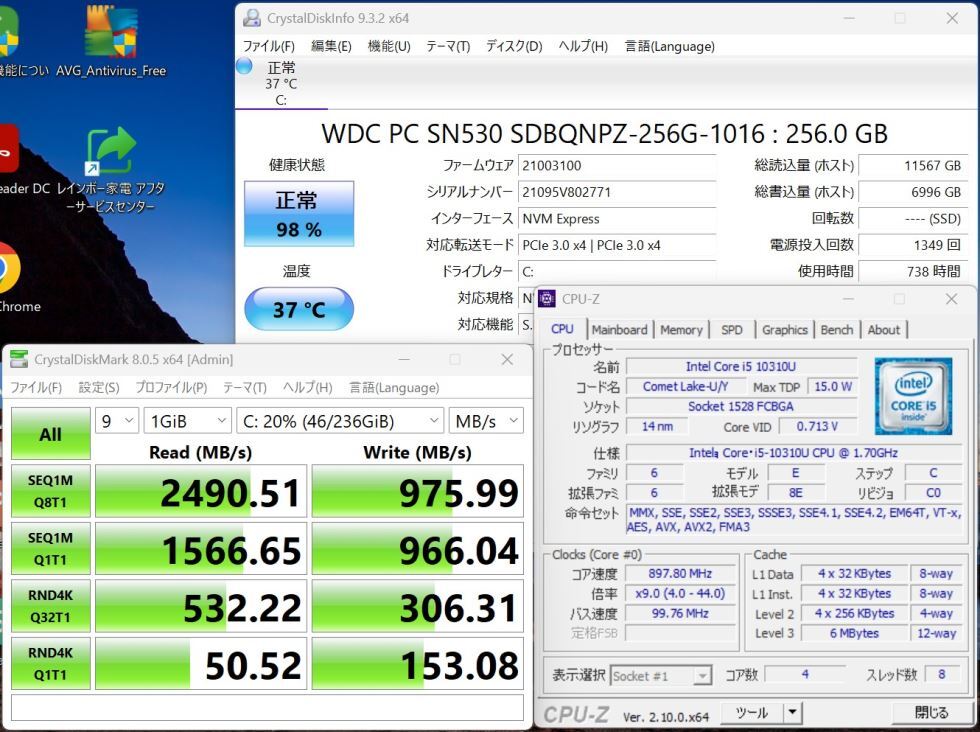
Task: Click the core speed value 897.80 MHz
Action: (680, 573)
